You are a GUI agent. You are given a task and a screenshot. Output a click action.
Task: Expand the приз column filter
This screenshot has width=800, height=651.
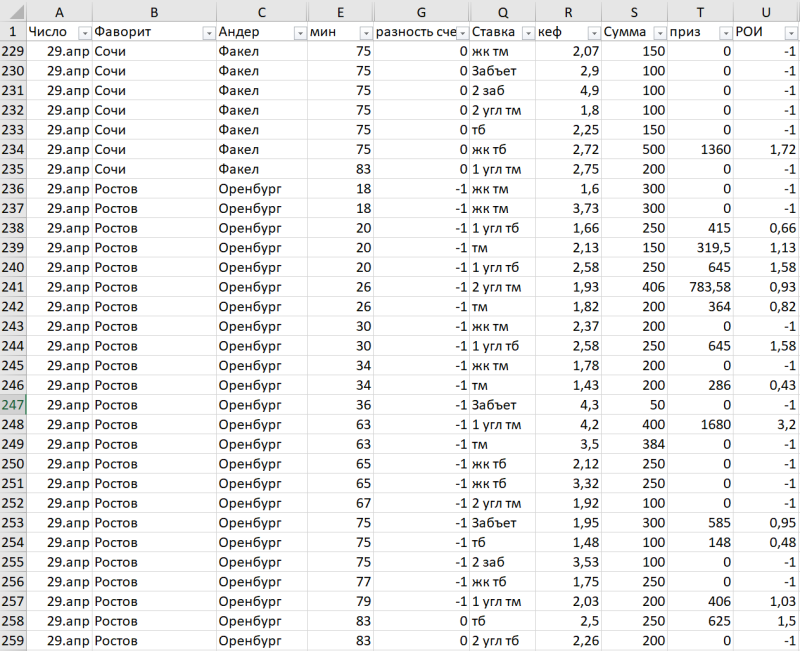click(725, 32)
